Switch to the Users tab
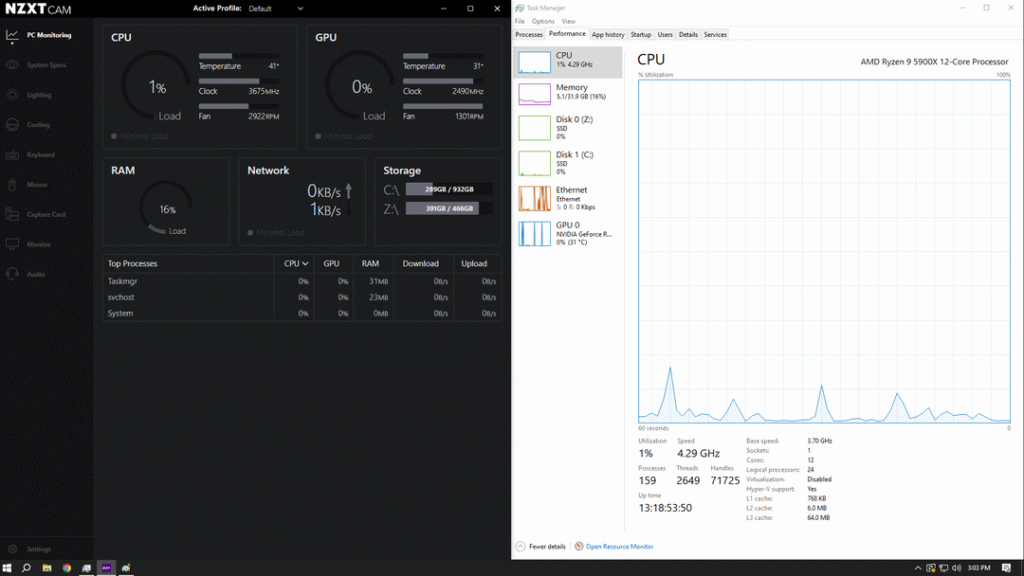 coord(665,35)
